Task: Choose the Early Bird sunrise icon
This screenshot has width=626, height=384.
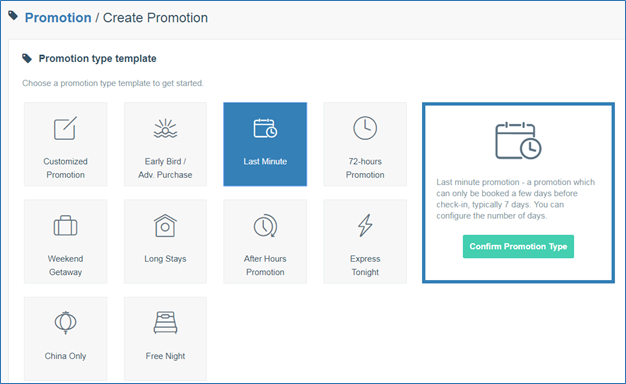Action: (x=165, y=128)
